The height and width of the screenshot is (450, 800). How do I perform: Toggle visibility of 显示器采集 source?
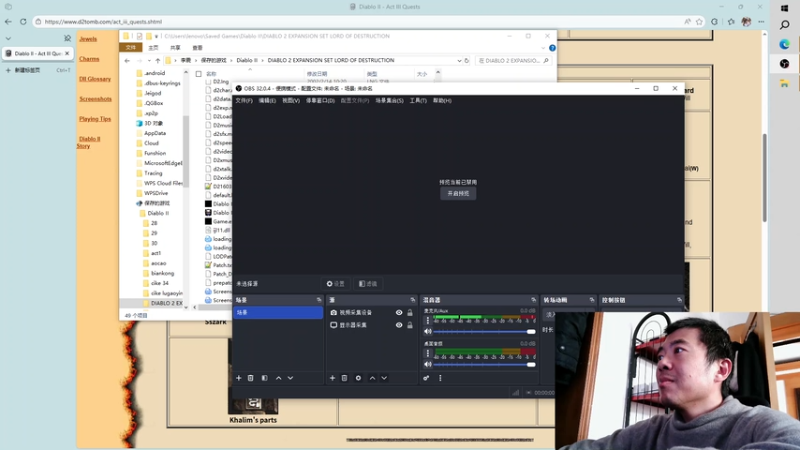tap(399, 325)
